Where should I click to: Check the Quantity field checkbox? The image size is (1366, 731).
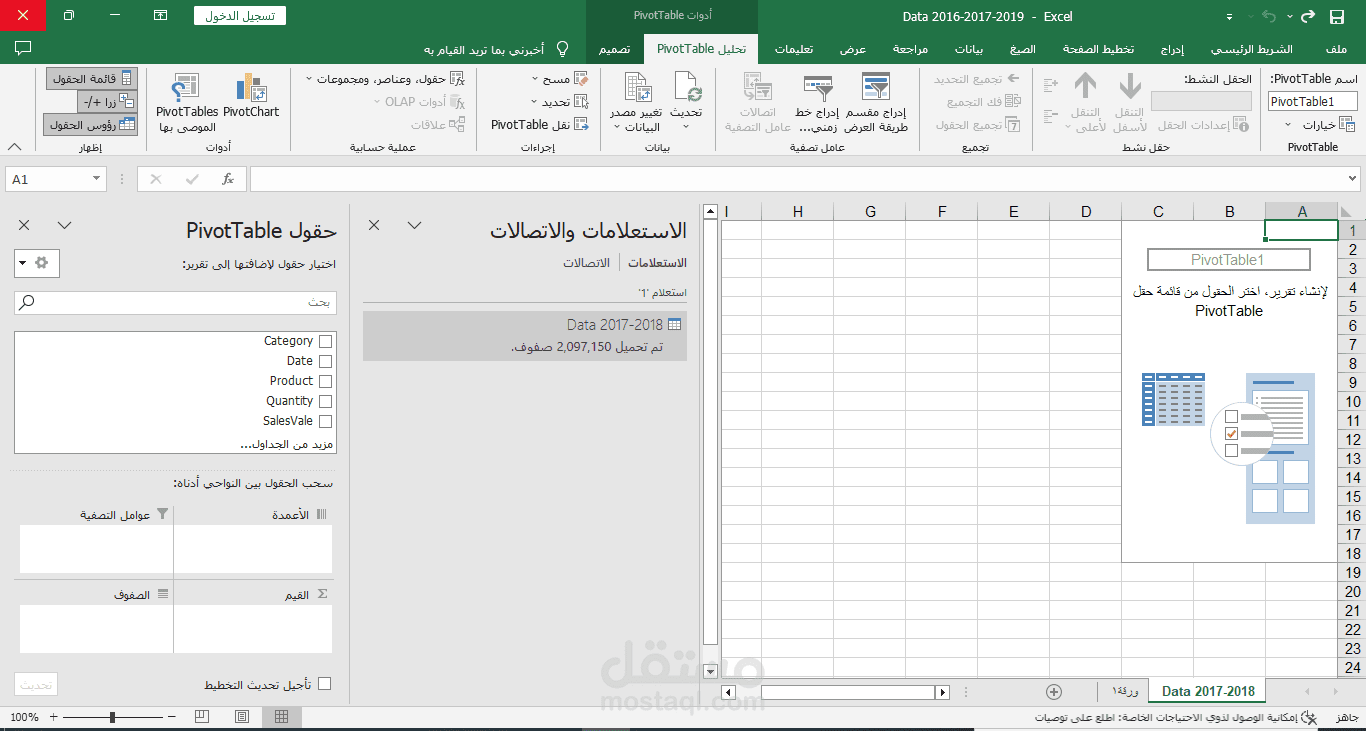tap(325, 402)
